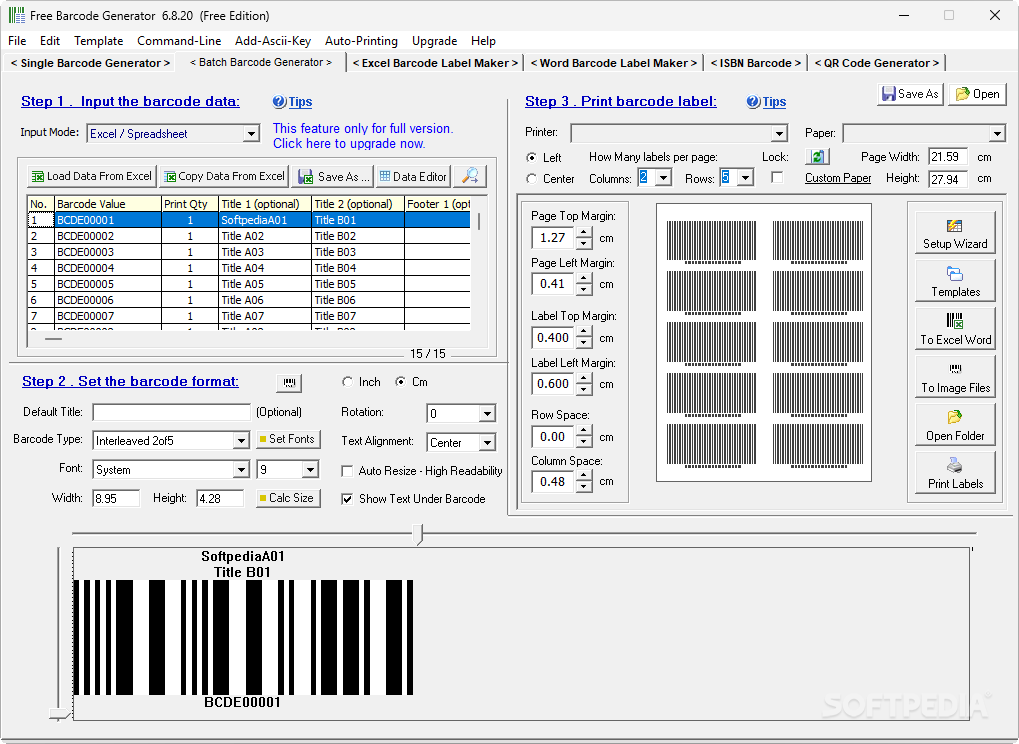Launch the Setup Wizard
Image resolution: width=1019 pixels, height=744 pixels.
coord(955,233)
